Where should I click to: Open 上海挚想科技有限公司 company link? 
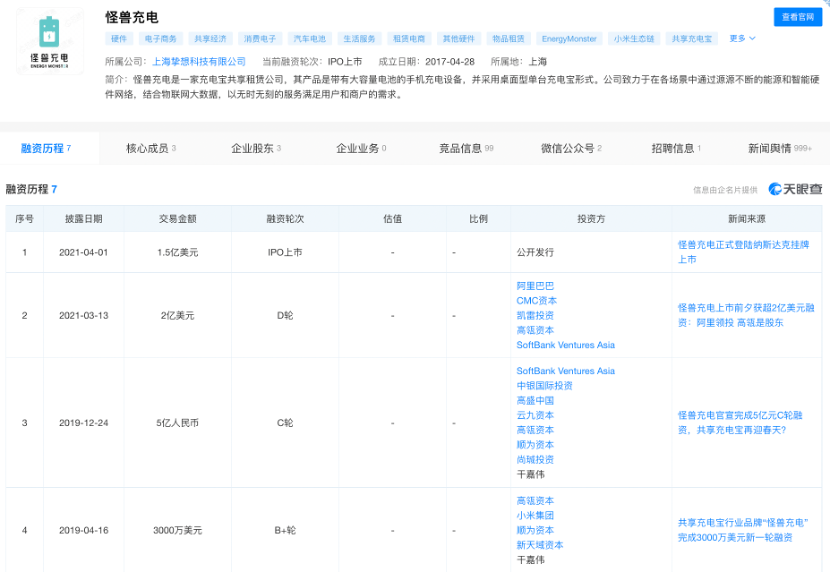point(199,61)
